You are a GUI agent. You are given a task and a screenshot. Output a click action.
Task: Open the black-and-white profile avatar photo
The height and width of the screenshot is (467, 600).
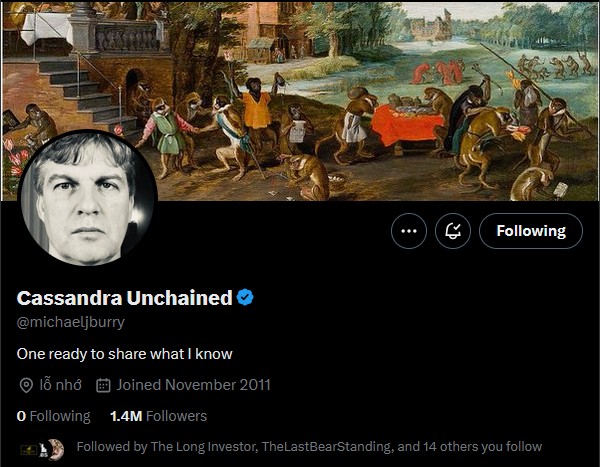point(88,198)
